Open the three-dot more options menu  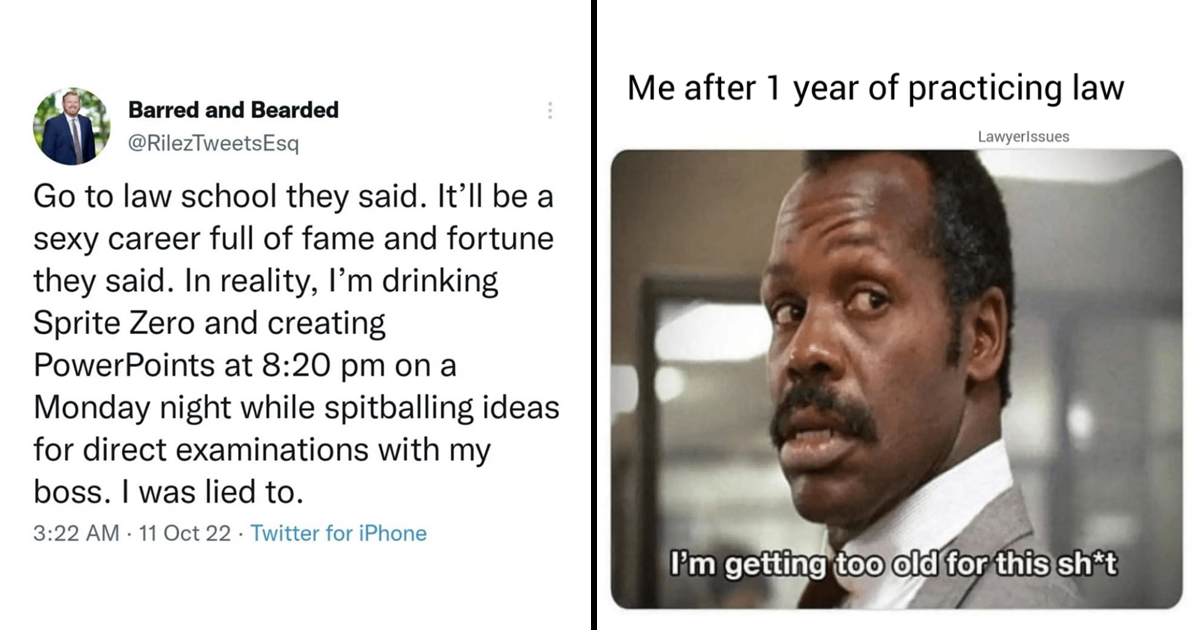click(x=549, y=111)
